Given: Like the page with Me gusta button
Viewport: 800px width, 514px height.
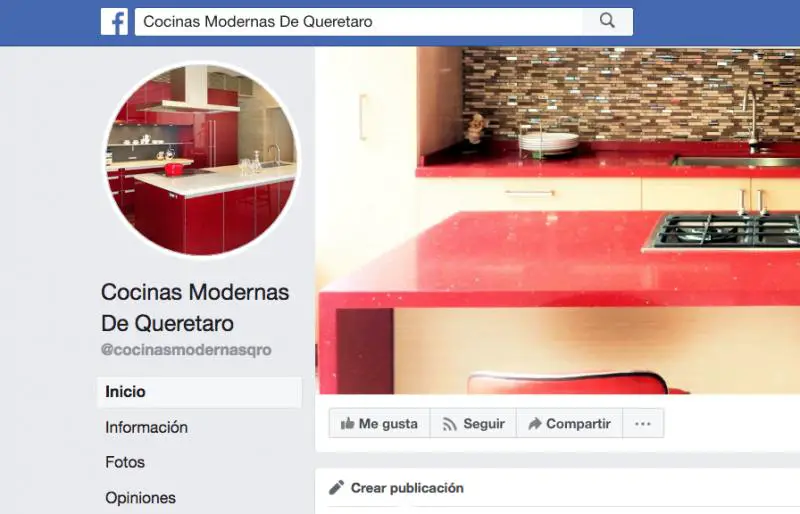Looking at the screenshot, I should point(380,423).
